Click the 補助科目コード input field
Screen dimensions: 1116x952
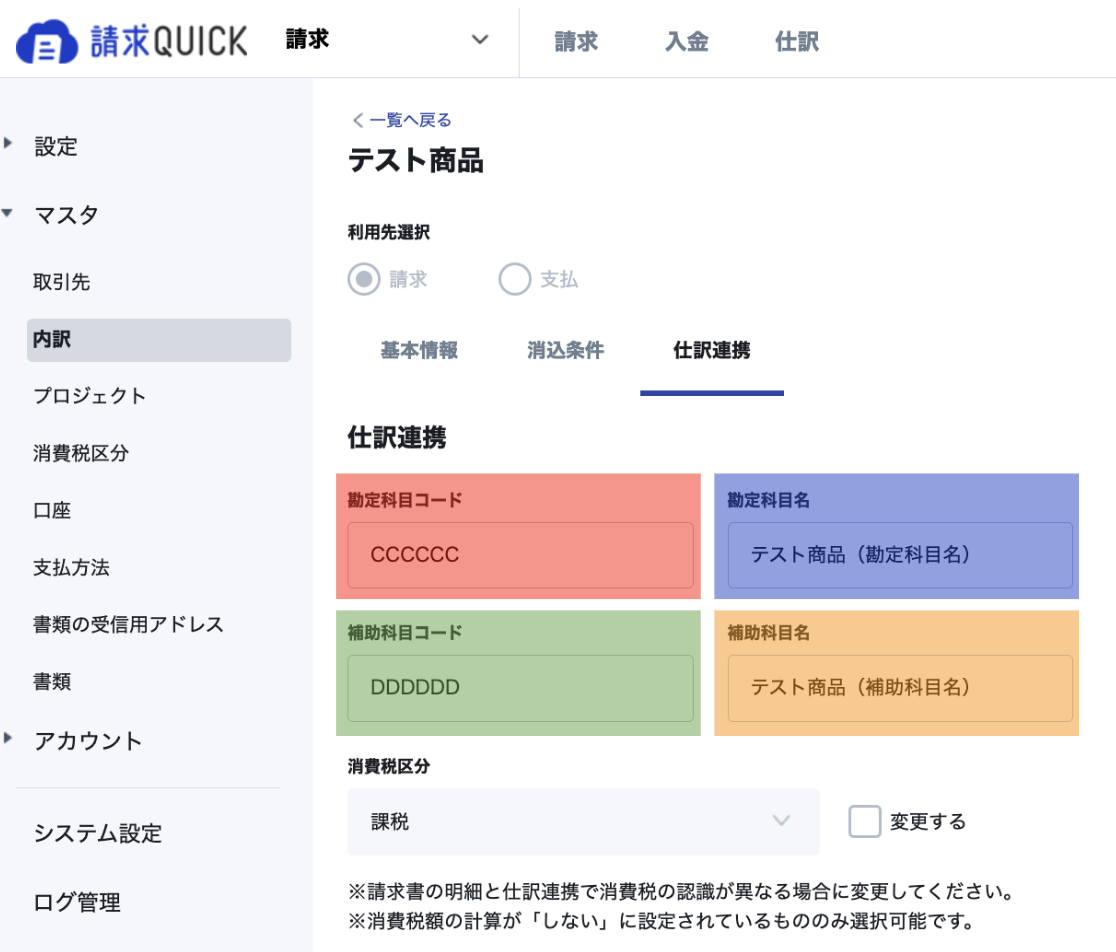[520, 688]
